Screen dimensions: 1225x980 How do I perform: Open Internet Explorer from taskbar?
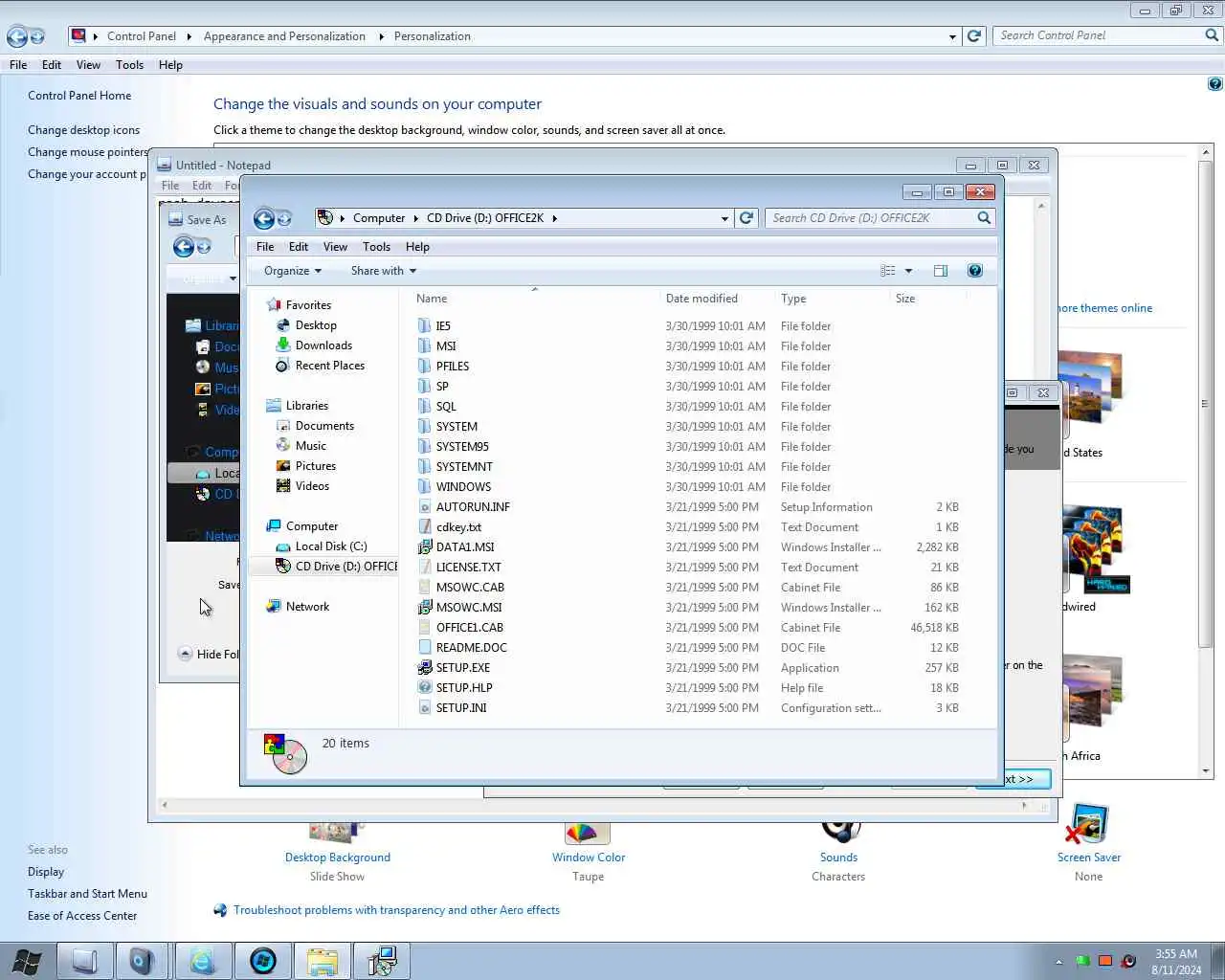pos(203,961)
